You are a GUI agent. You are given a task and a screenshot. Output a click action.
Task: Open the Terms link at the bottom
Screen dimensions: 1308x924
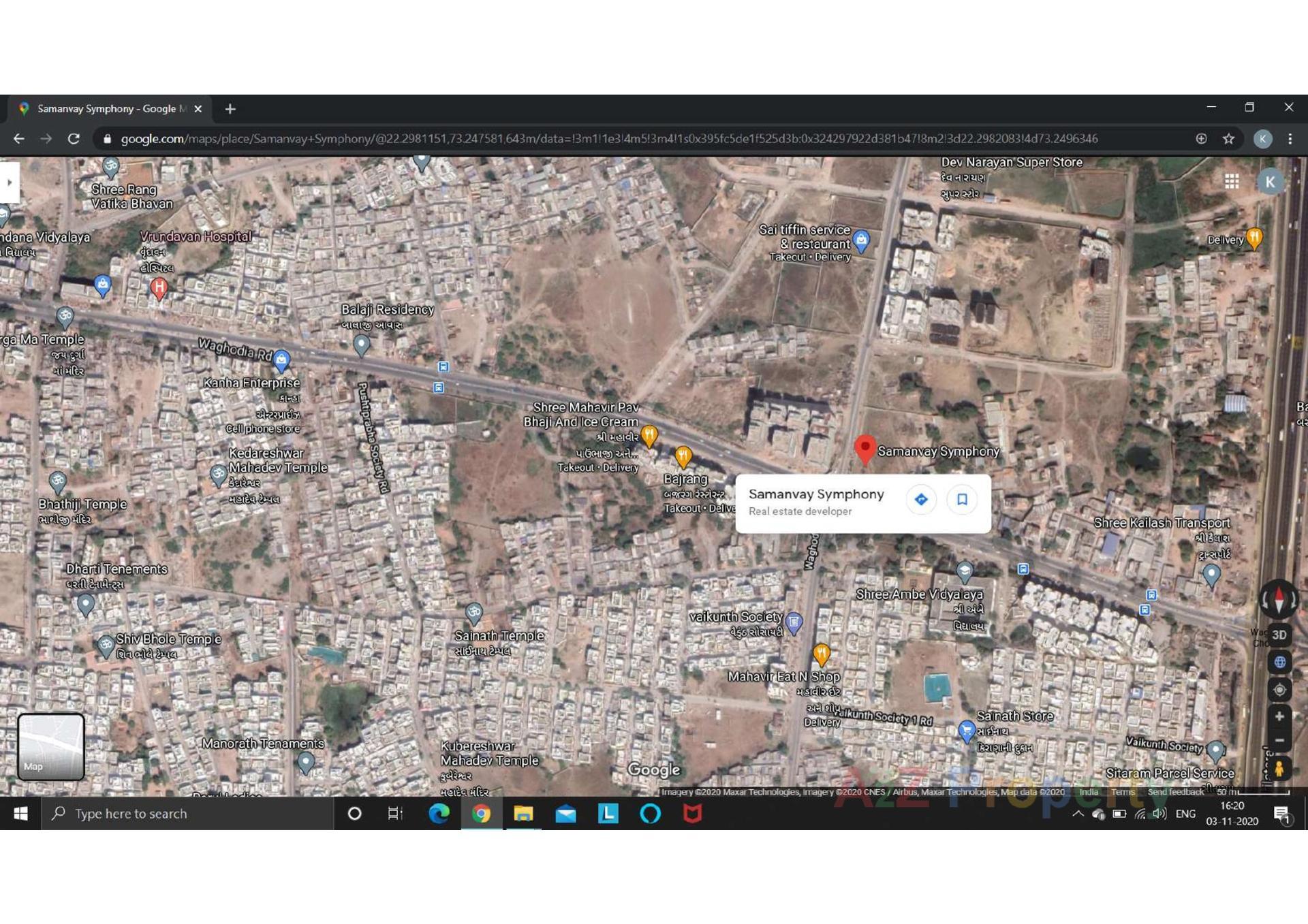[1121, 792]
